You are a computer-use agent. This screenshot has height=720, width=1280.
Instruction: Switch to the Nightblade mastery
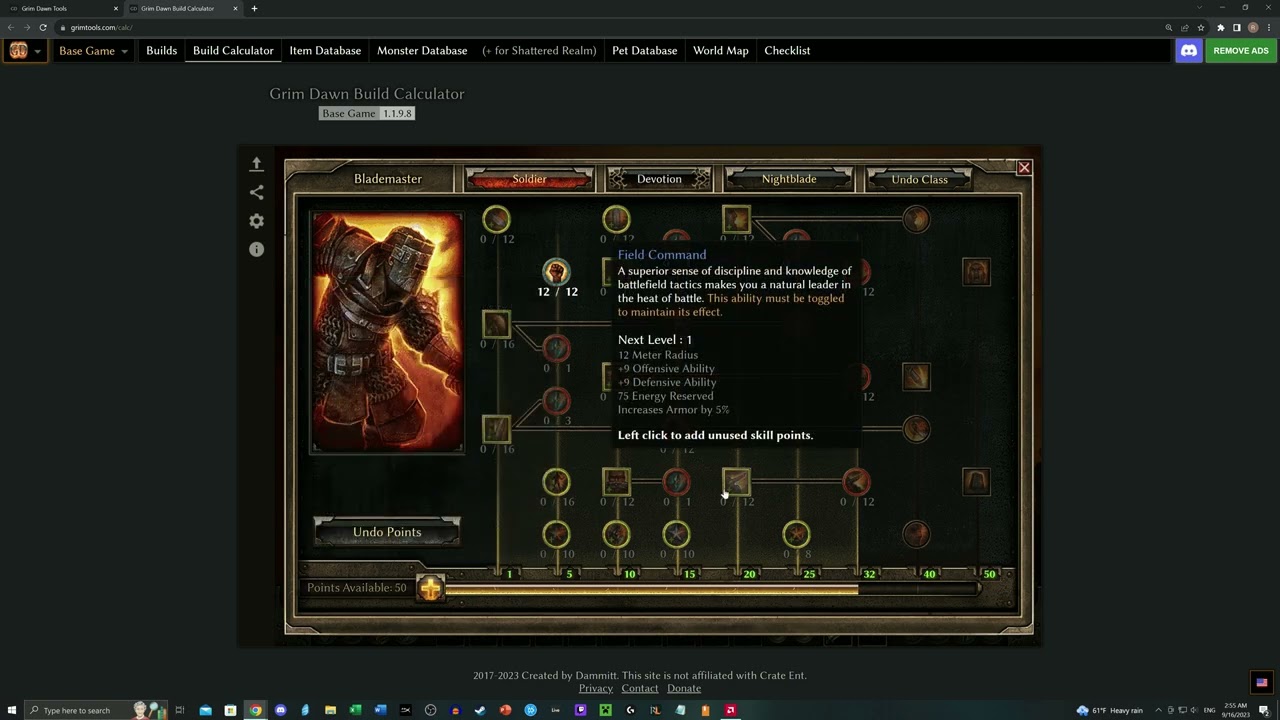pos(789,179)
